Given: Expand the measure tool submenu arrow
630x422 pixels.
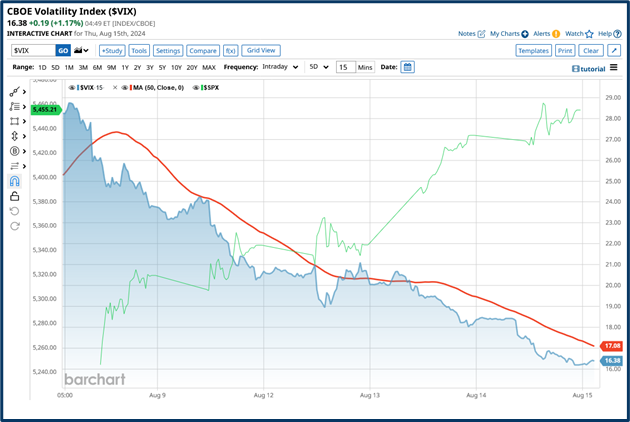Looking at the screenshot, I should pos(25,137).
